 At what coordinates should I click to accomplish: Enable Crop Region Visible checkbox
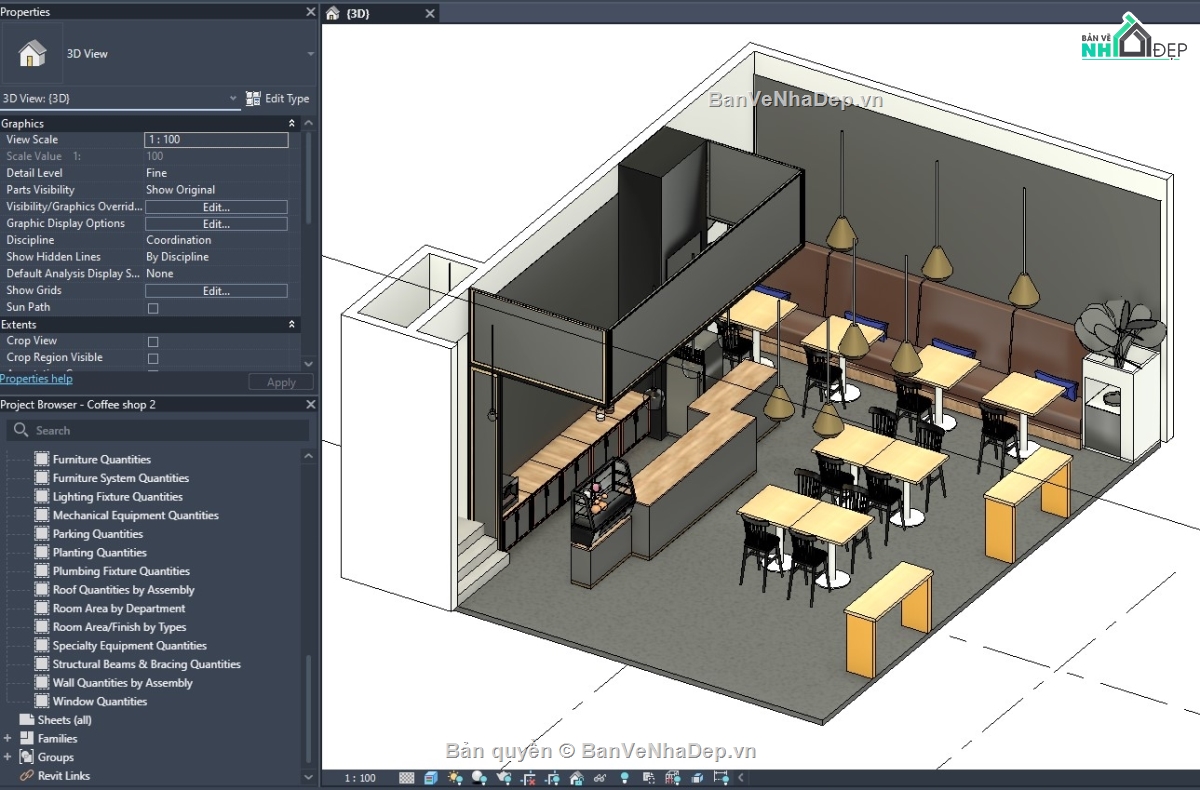pos(155,357)
